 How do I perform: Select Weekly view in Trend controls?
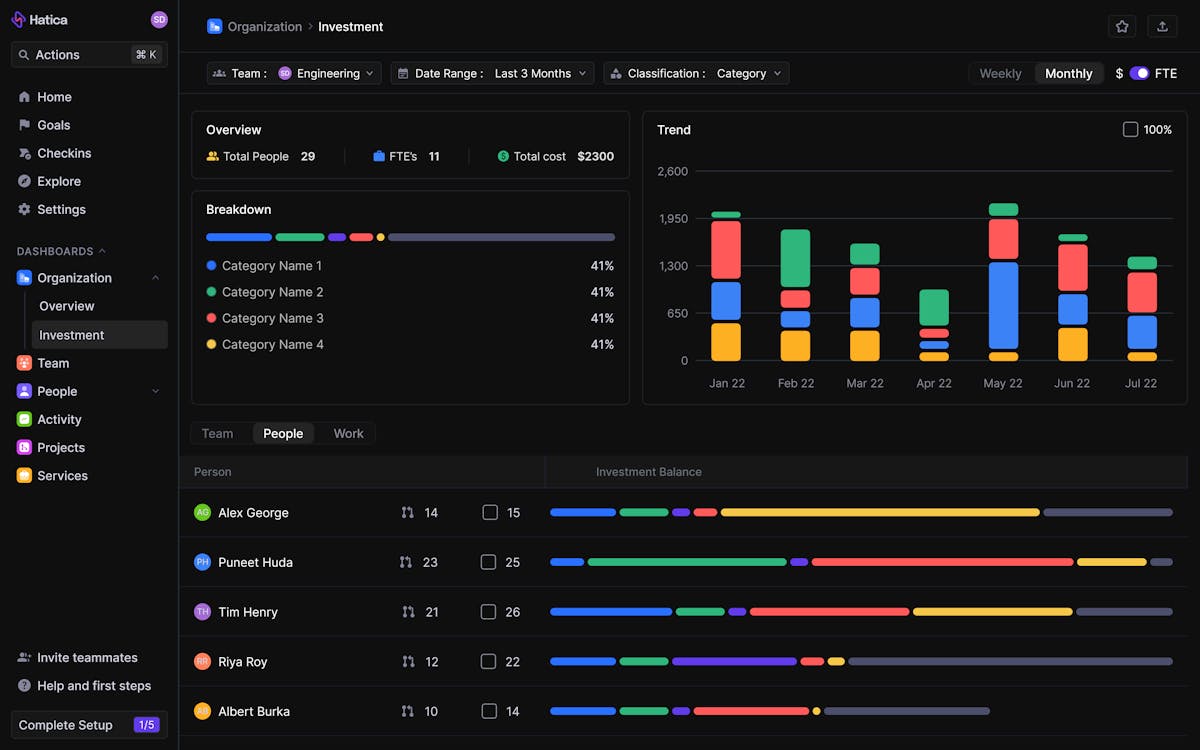pyautogui.click(x=1000, y=72)
